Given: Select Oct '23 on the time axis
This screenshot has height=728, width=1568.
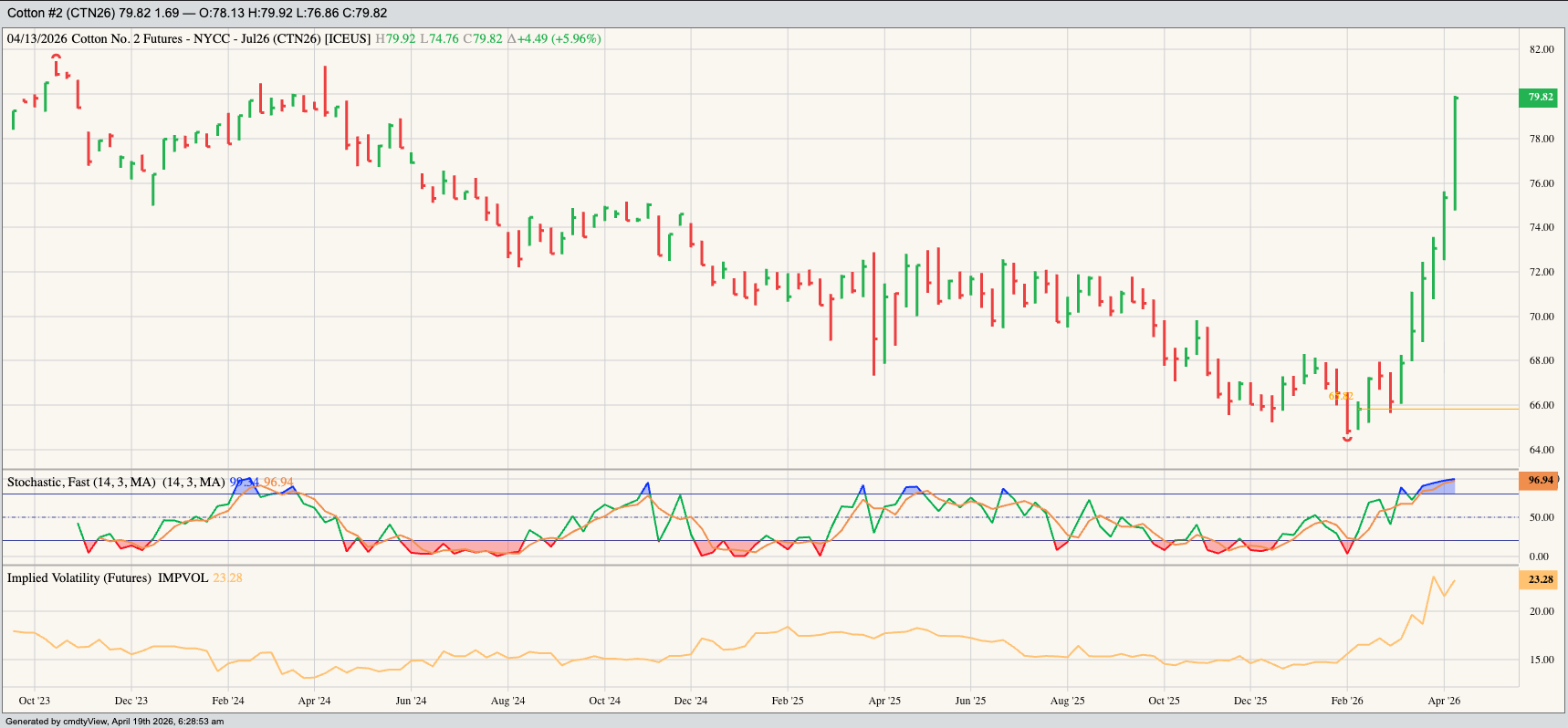Looking at the screenshot, I should pos(35,701).
